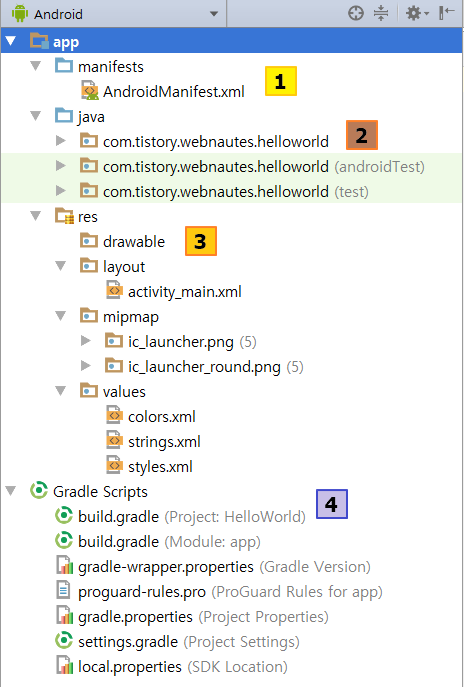Click the gradle-wrapper.properties file icon
The width and height of the screenshot is (464, 687).
64,565
